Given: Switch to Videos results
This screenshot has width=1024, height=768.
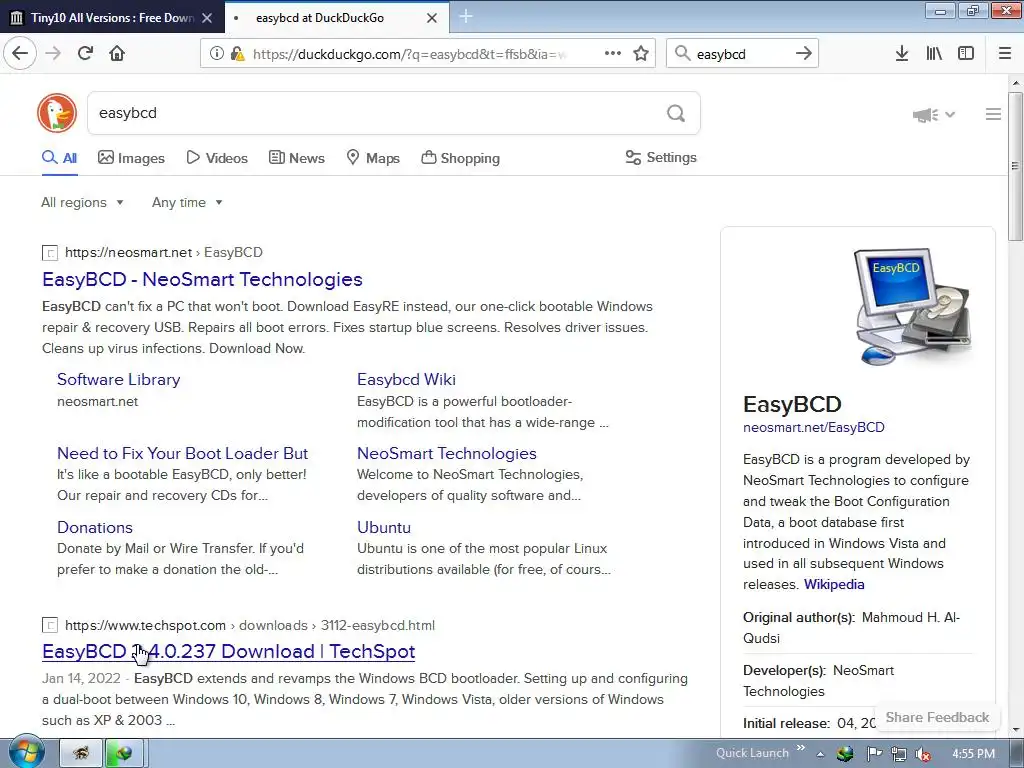Looking at the screenshot, I should click(217, 158).
